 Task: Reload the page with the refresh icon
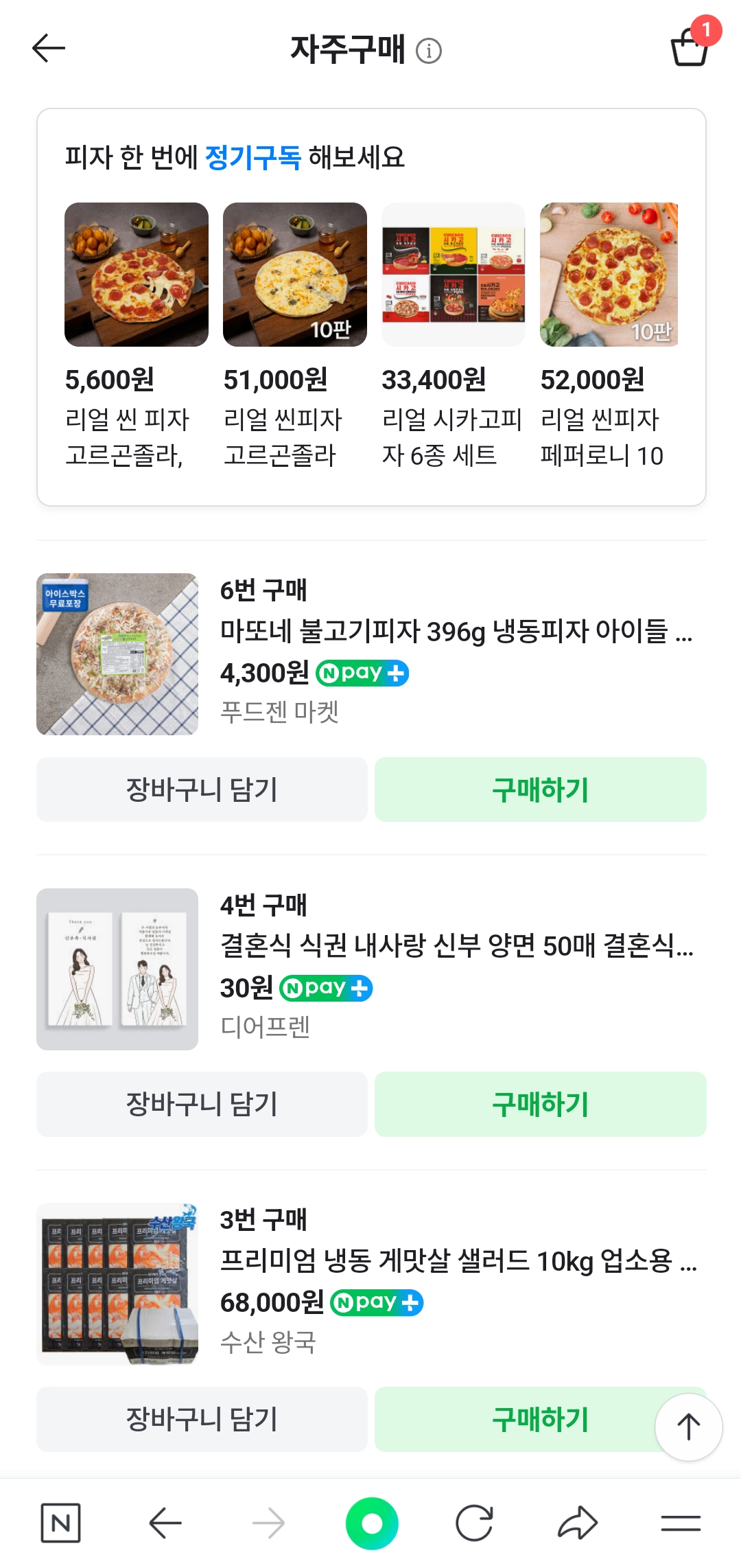474,1523
